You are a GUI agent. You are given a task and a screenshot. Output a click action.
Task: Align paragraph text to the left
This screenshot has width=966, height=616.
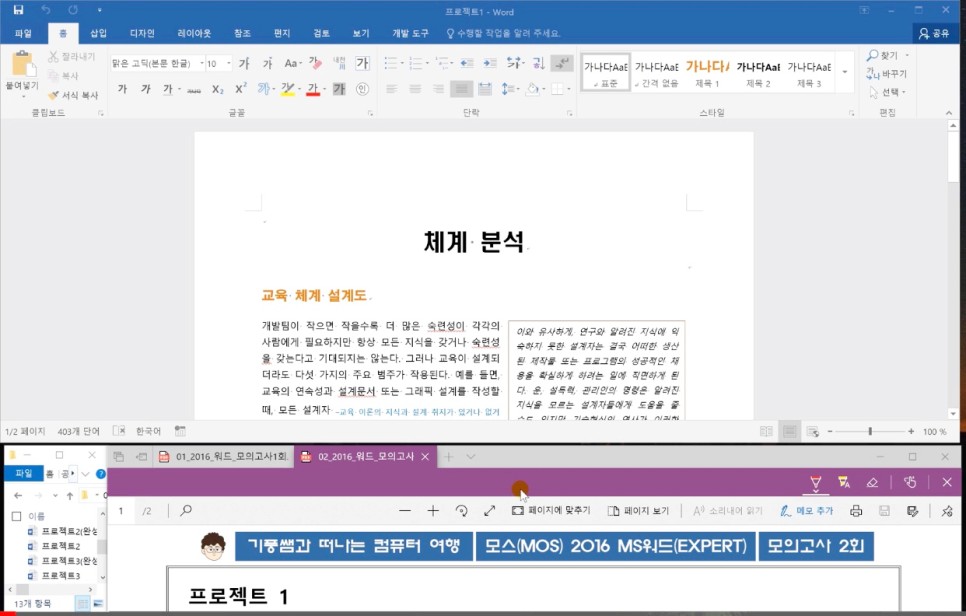(392, 89)
